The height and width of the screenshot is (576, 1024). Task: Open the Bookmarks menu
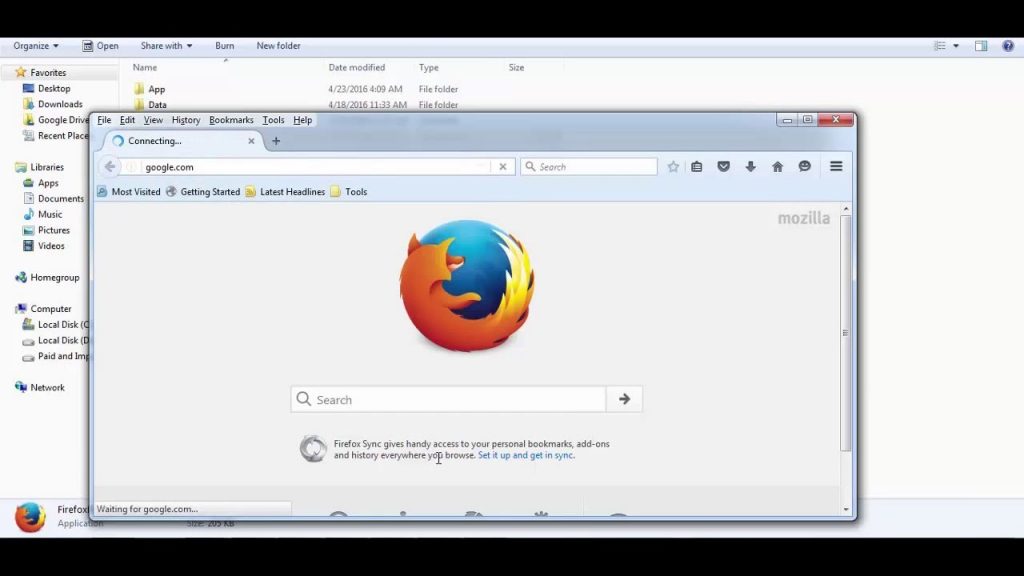click(x=231, y=119)
